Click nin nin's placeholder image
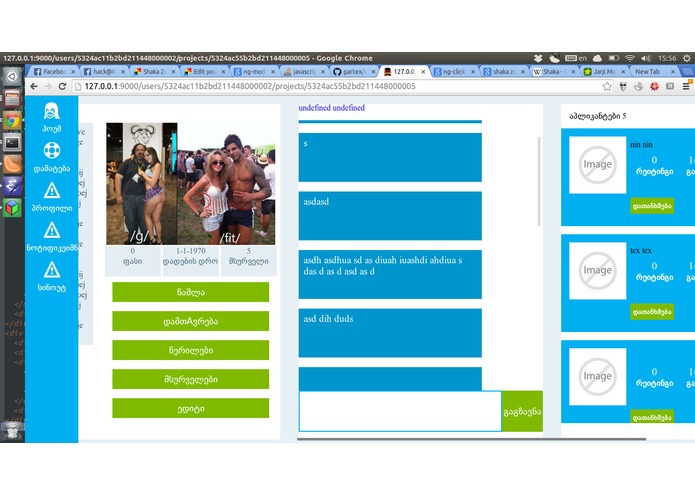The width and height of the screenshot is (695, 494). pos(597,165)
